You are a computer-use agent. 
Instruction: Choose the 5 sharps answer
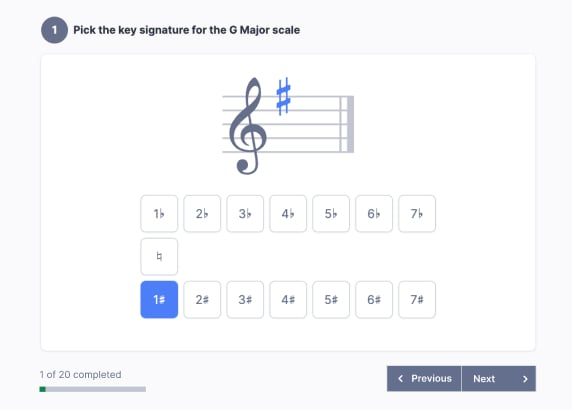(331, 299)
